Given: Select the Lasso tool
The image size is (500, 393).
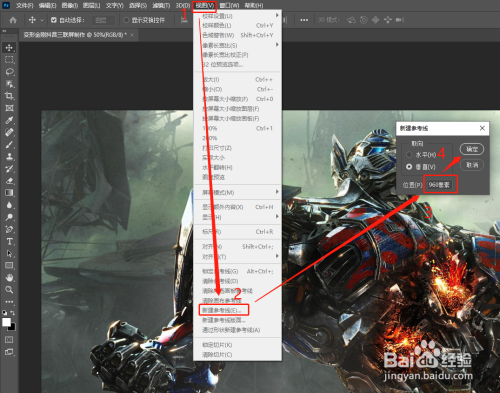Looking at the screenshot, I should coord(9,72).
